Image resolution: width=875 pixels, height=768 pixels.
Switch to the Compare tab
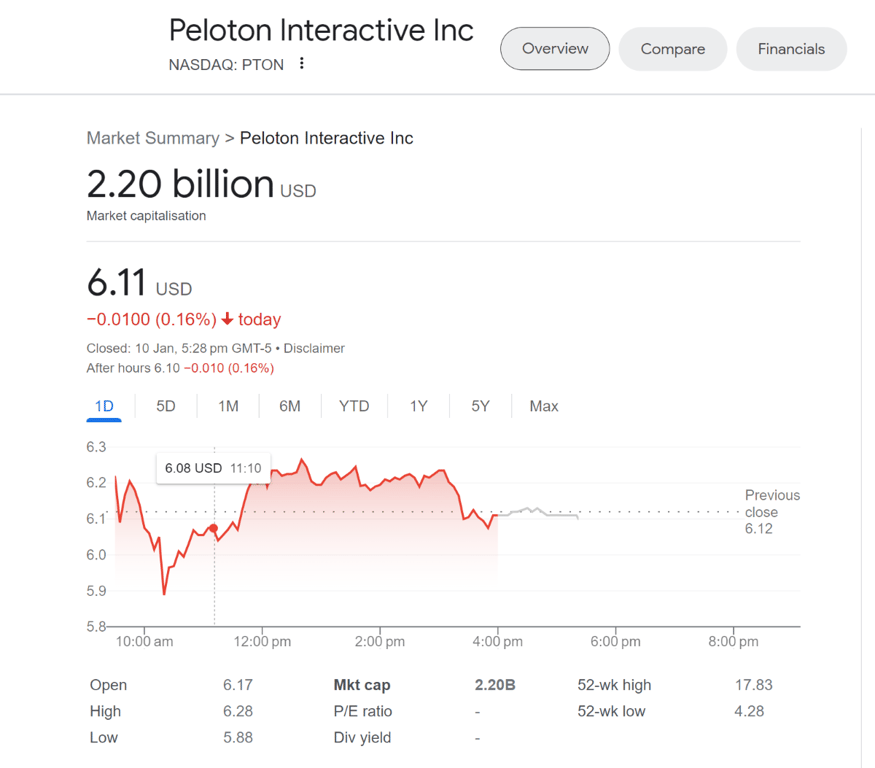click(673, 49)
